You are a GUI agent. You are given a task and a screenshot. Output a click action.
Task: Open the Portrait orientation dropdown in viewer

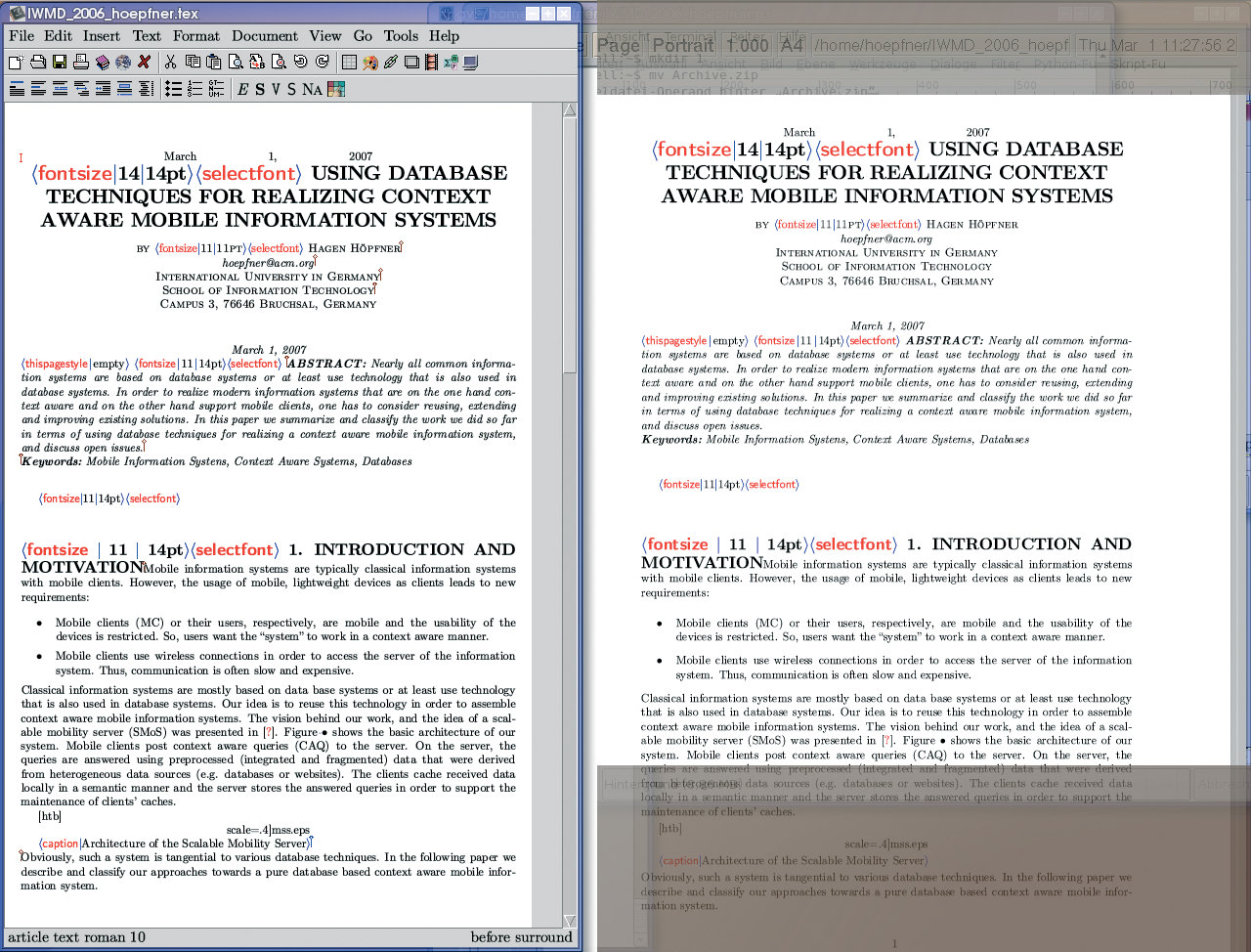tap(683, 46)
